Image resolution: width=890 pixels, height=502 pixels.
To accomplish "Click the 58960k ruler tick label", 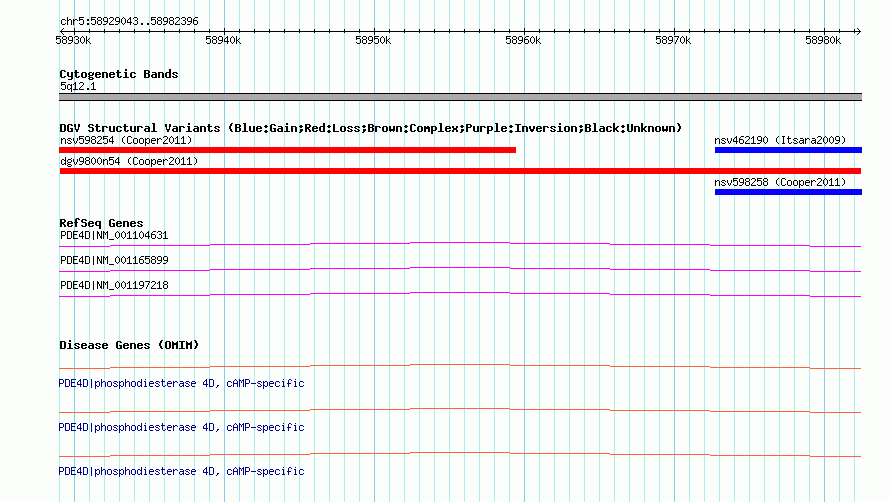I will coord(523,40).
